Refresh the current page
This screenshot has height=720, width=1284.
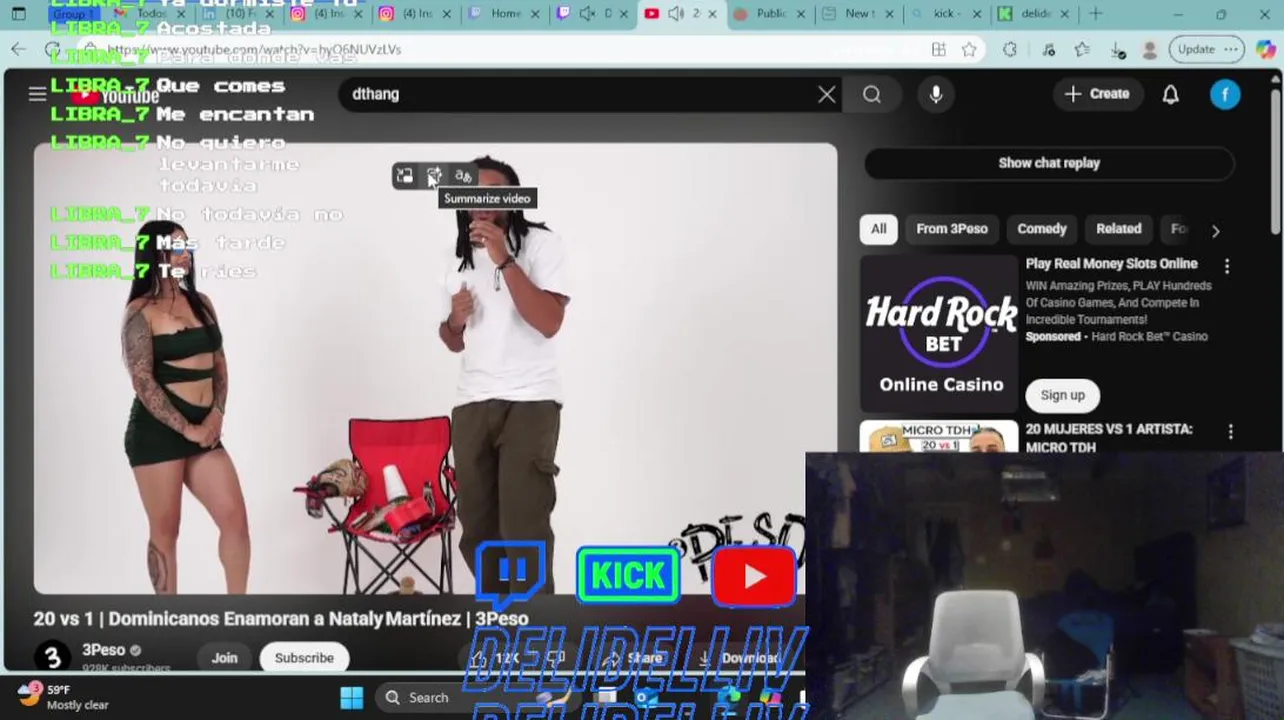click(x=52, y=50)
